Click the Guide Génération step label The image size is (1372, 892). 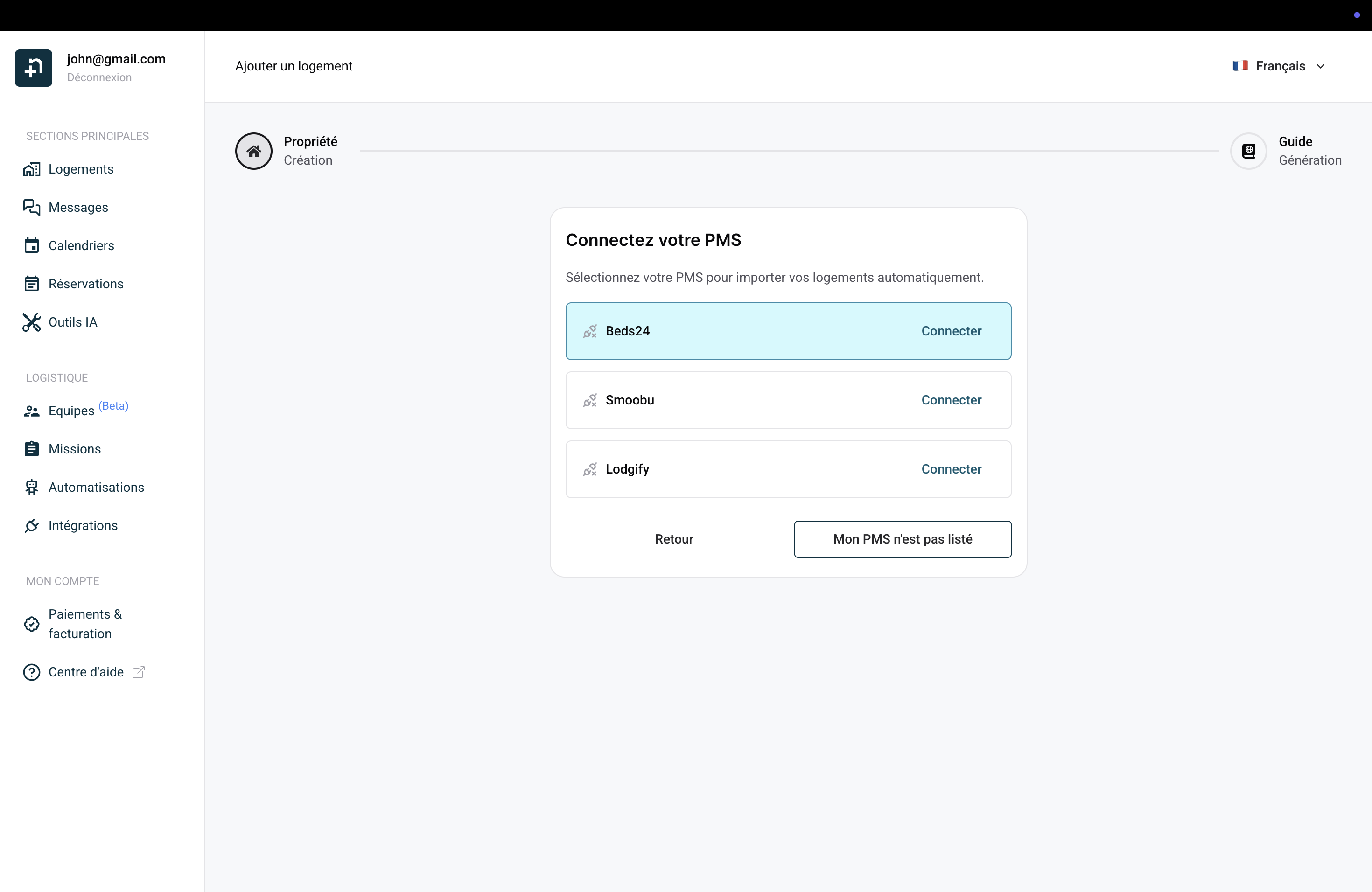[1310, 151]
